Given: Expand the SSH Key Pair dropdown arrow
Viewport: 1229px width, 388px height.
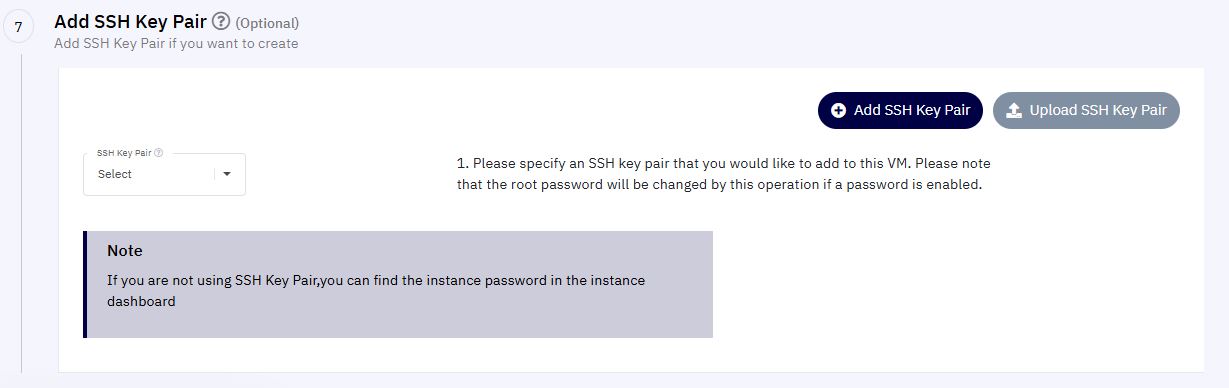Looking at the screenshot, I should pyautogui.click(x=227, y=174).
